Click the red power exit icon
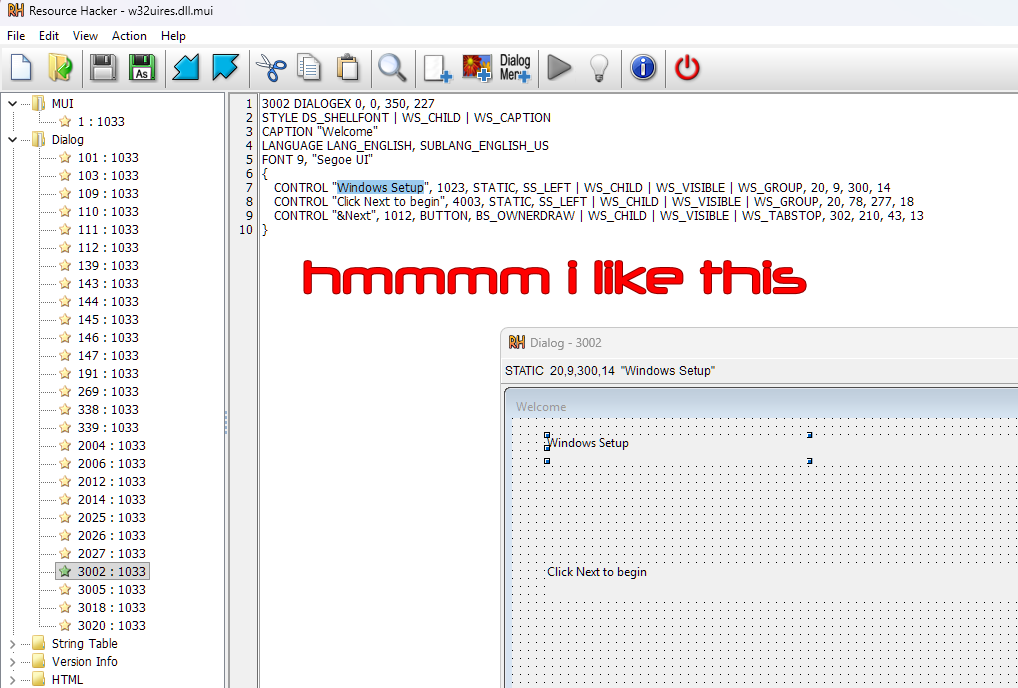Screen dimensions: 1018x688 coord(687,68)
